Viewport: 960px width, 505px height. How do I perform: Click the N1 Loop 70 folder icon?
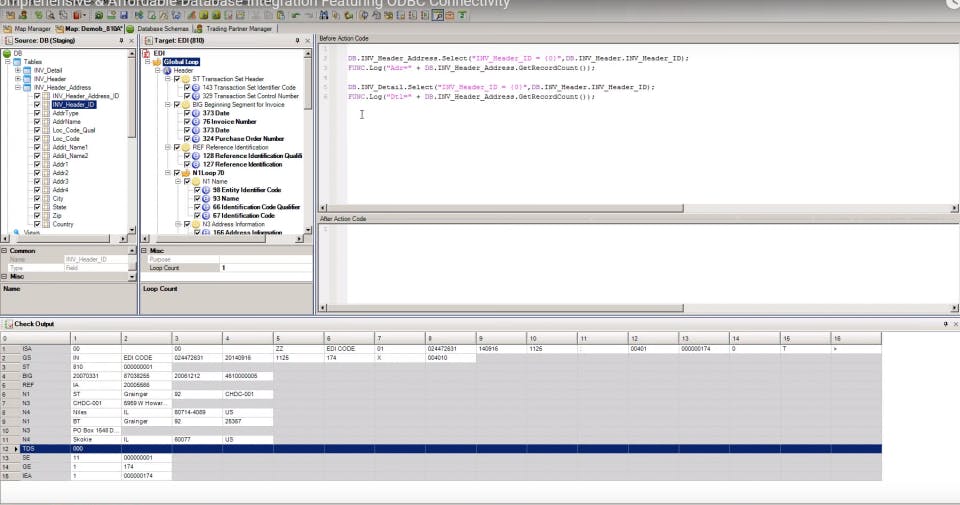[x=185, y=172]
